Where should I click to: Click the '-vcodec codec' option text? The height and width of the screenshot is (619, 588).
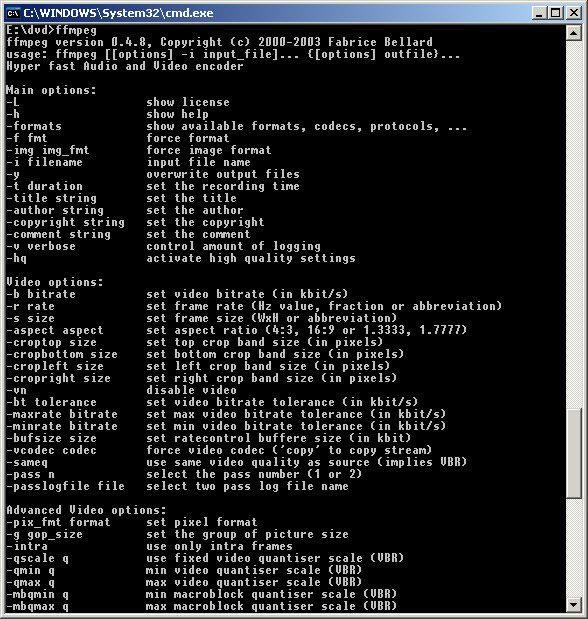click(51, 450)
